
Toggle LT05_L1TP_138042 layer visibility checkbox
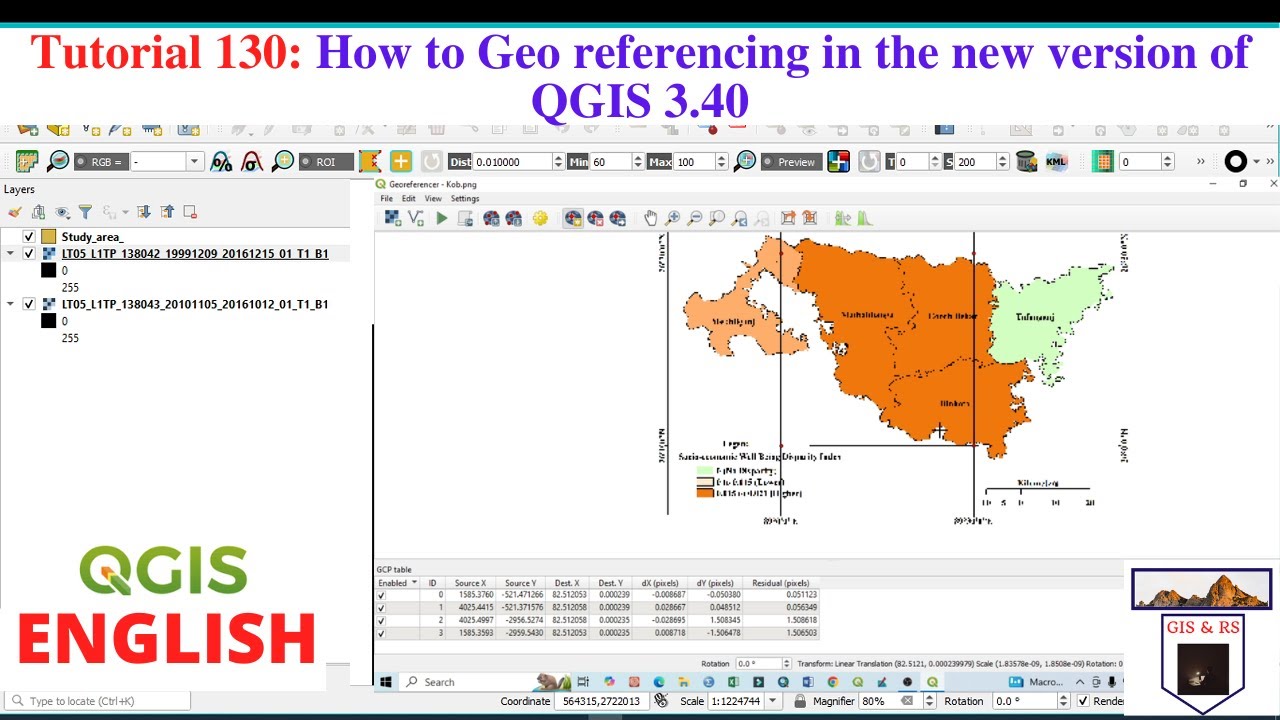[x=29, y=254]
